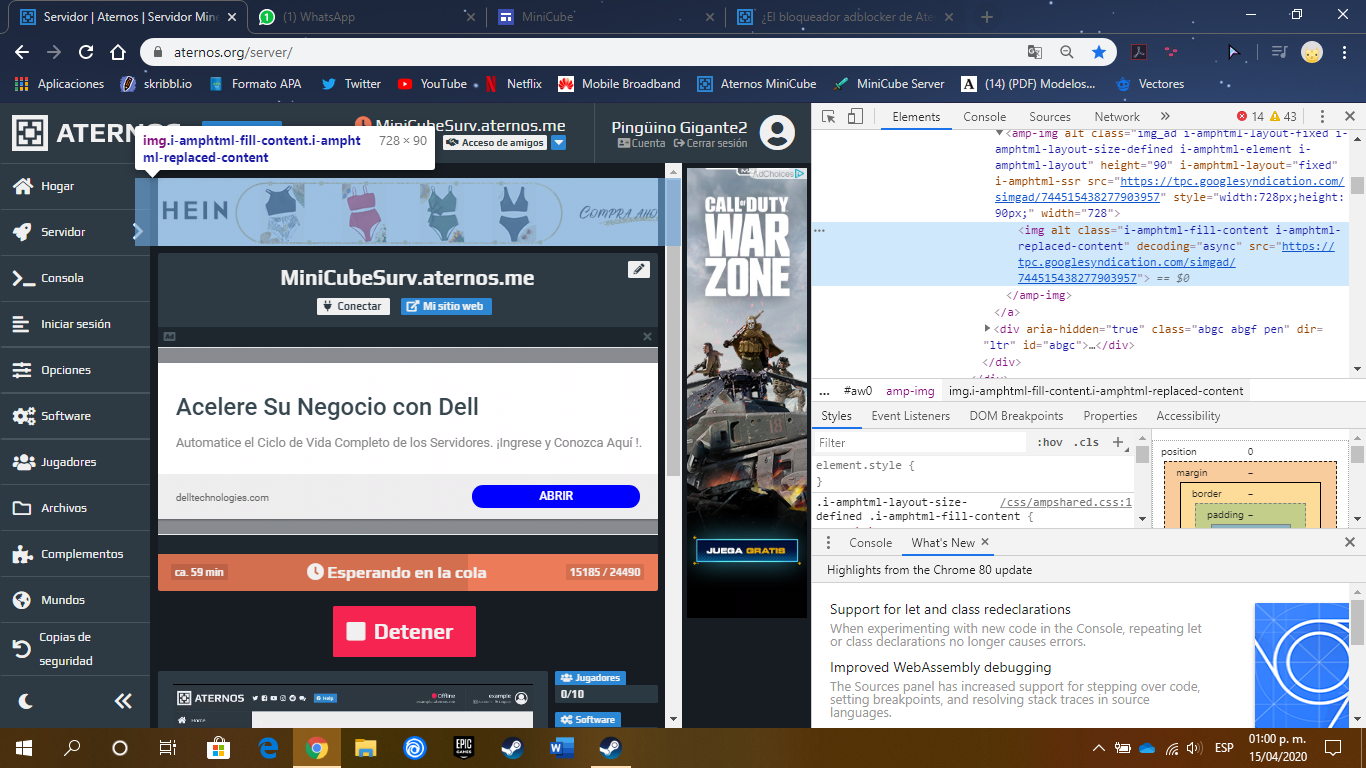Click the Call of Duty Warzone ad banner
The width and height of the screenshot is (1366, 768).
tap(747, 392)
